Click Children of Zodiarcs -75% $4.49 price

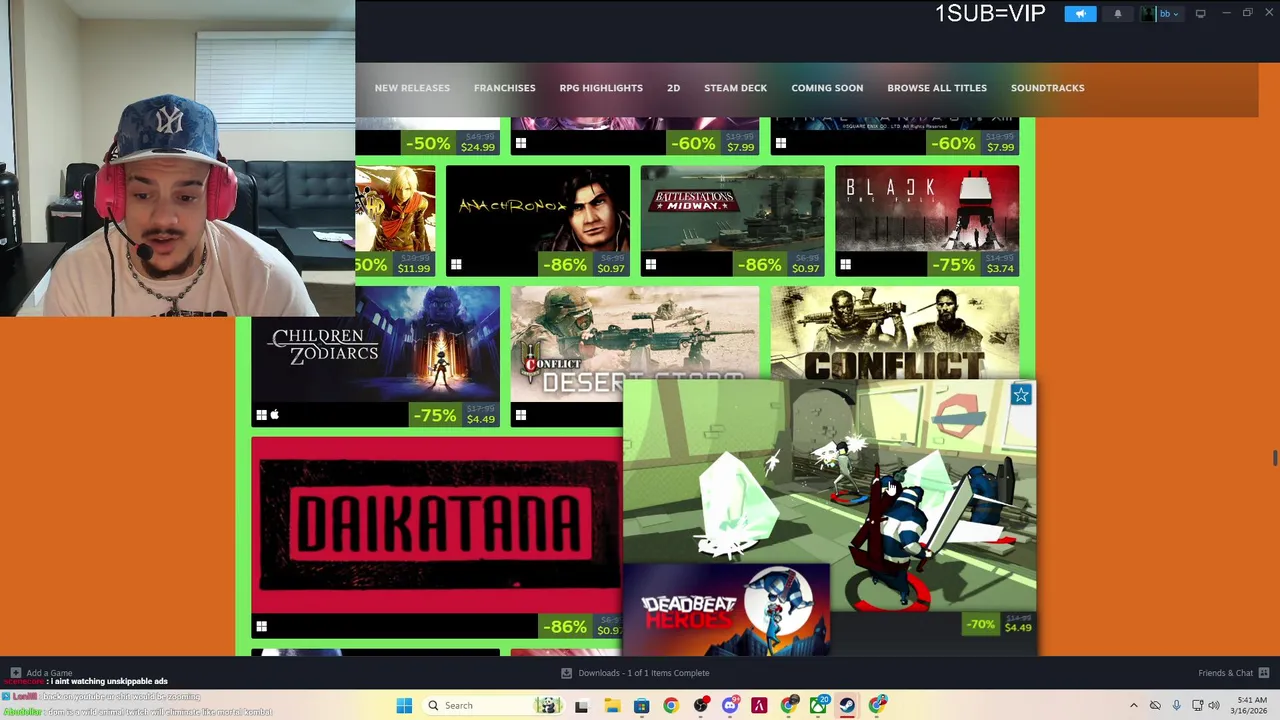[454, 415]
